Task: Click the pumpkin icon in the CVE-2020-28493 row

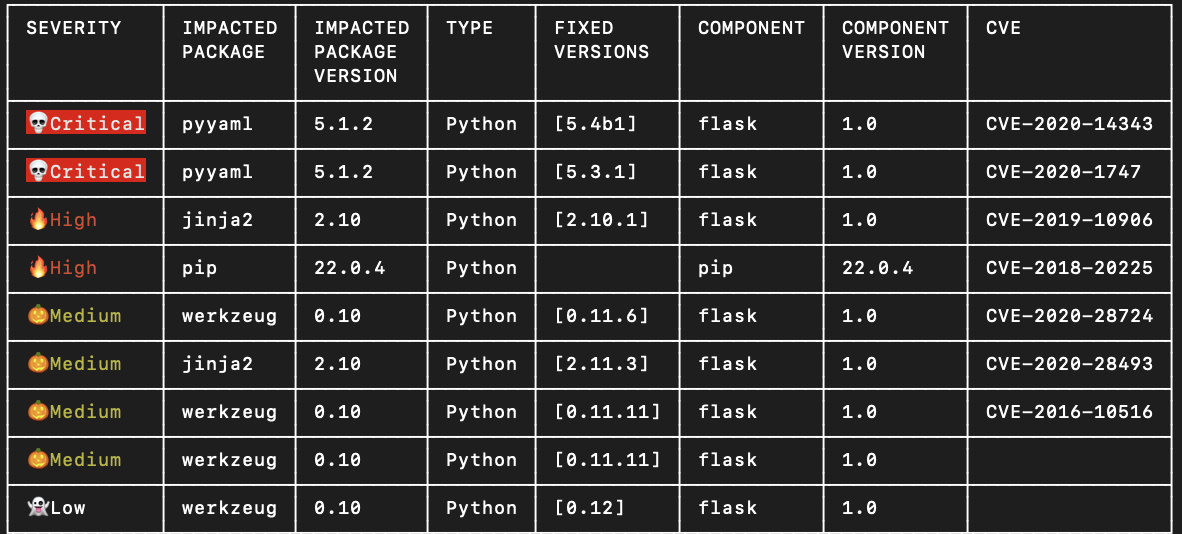Action: tap(37, 364)
